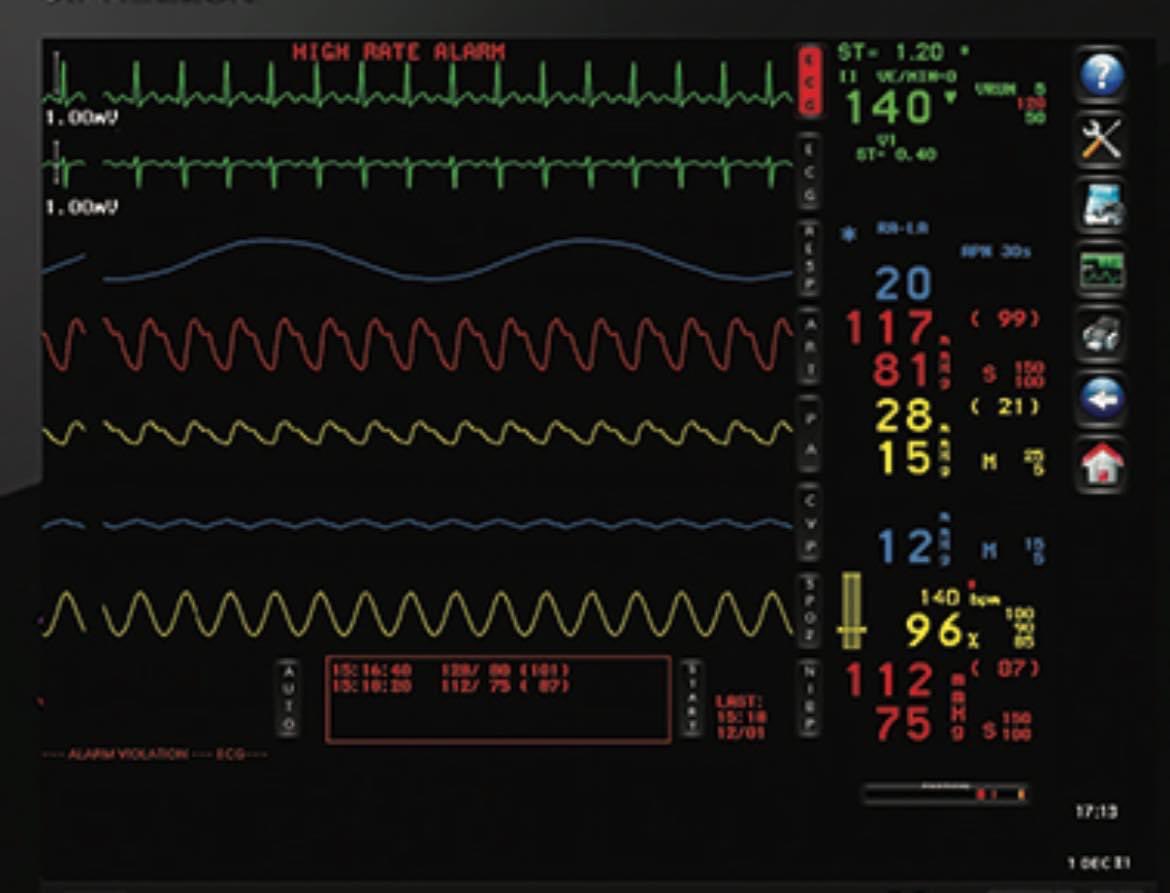Click the ART mean value (99)
Image resolution: width=1170 pixels, height=893 pixels.
point(1005,319)
